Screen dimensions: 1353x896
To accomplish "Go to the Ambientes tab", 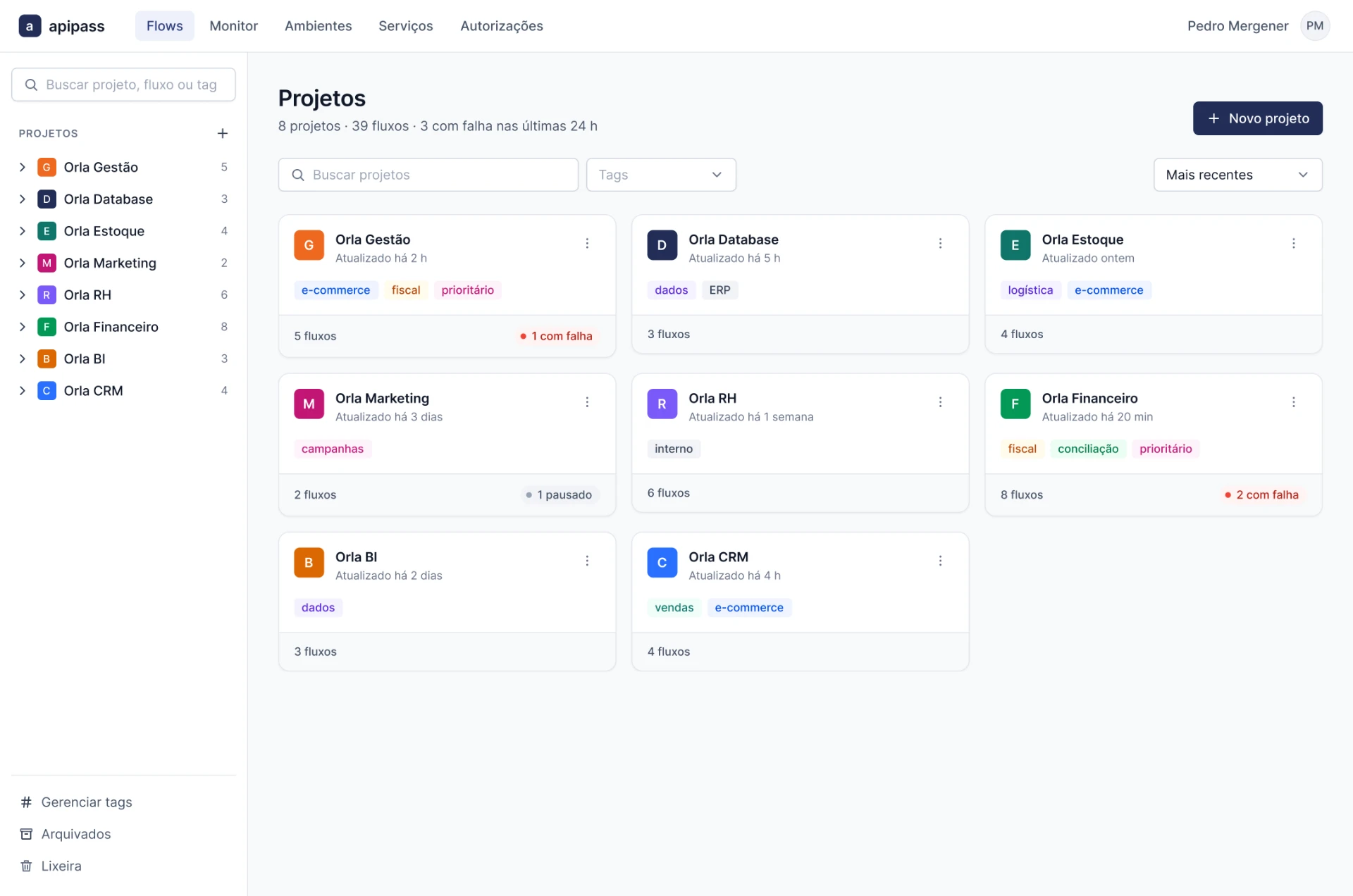I will pos(318,26).
